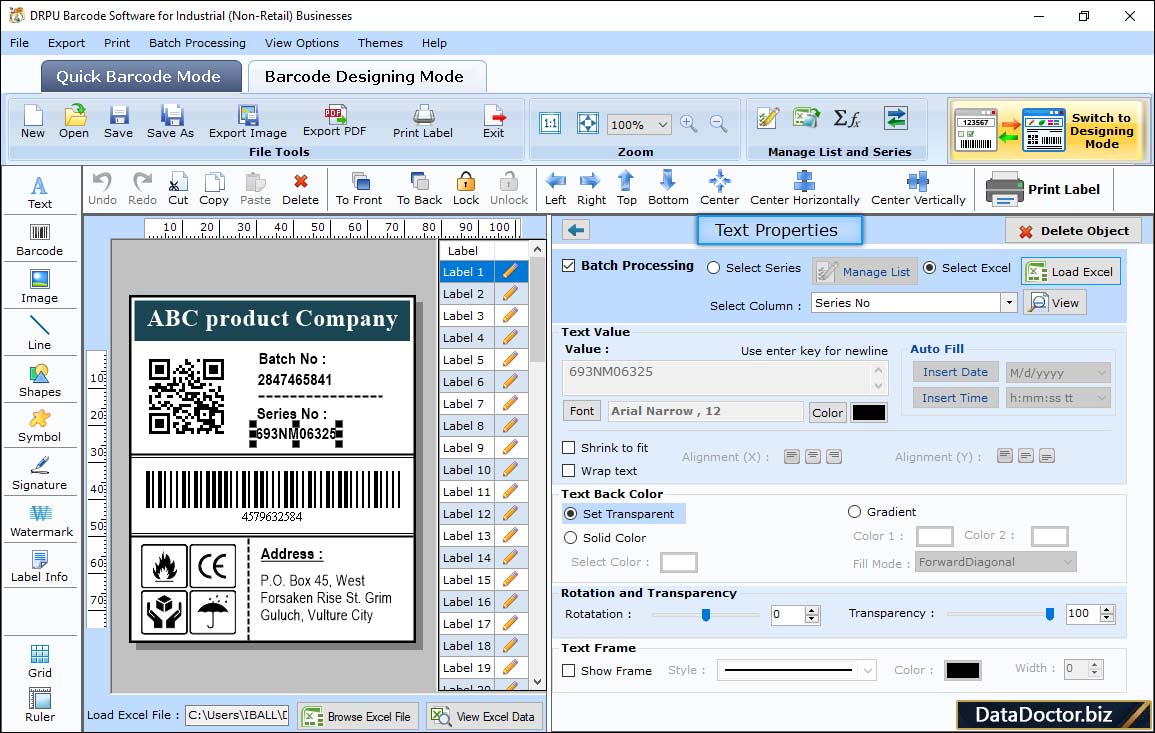1155x733 pixels.
Task: Choose the Watermark tool
Action: 41,522
